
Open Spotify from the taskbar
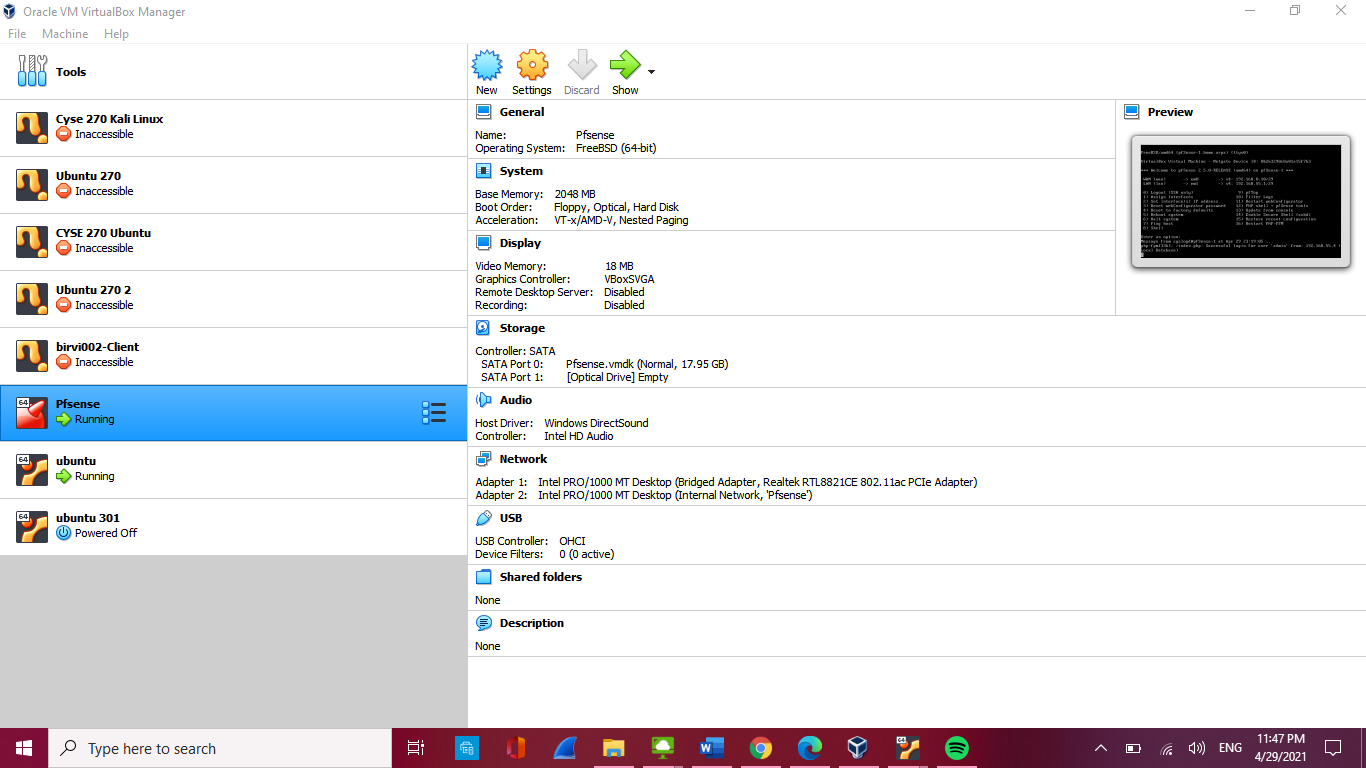[x=956, y=748]
